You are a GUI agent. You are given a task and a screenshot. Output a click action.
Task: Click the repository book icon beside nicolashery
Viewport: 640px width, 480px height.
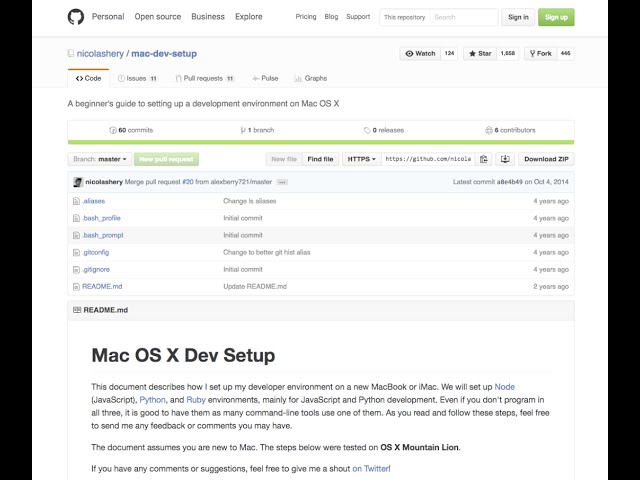click(71, 53)
